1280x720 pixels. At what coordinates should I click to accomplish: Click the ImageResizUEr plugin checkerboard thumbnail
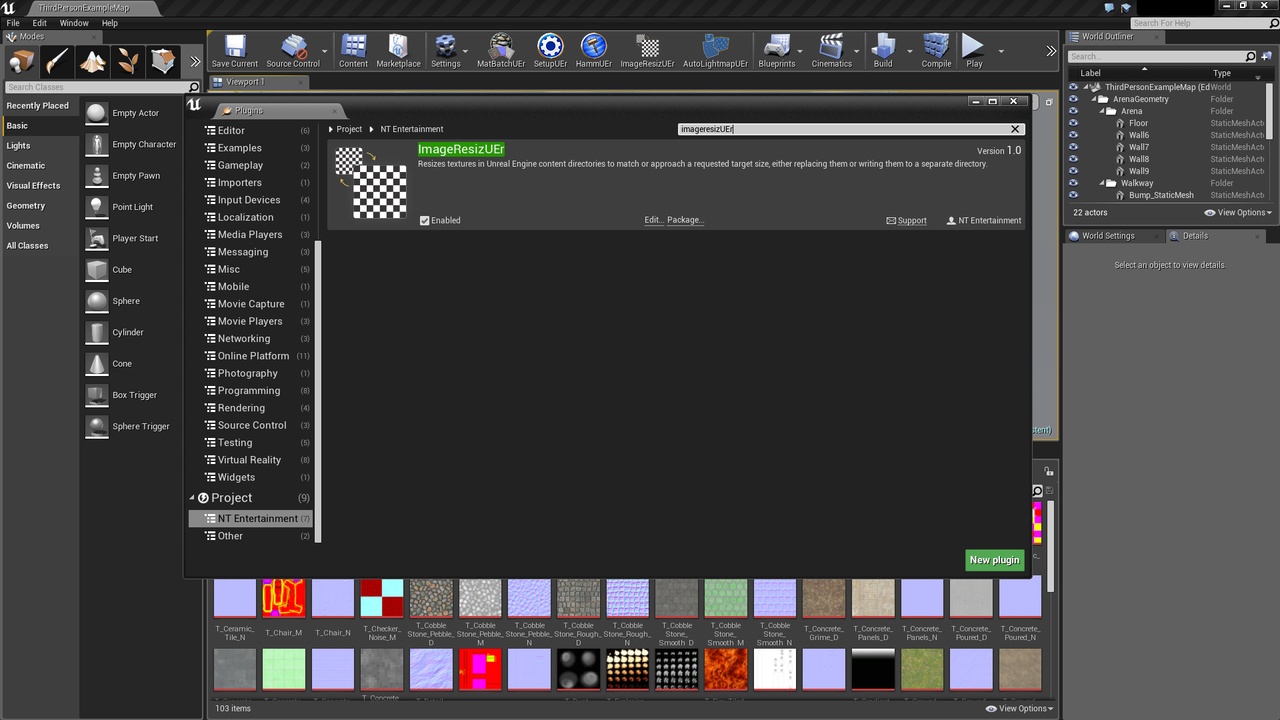tap(370, 183)
